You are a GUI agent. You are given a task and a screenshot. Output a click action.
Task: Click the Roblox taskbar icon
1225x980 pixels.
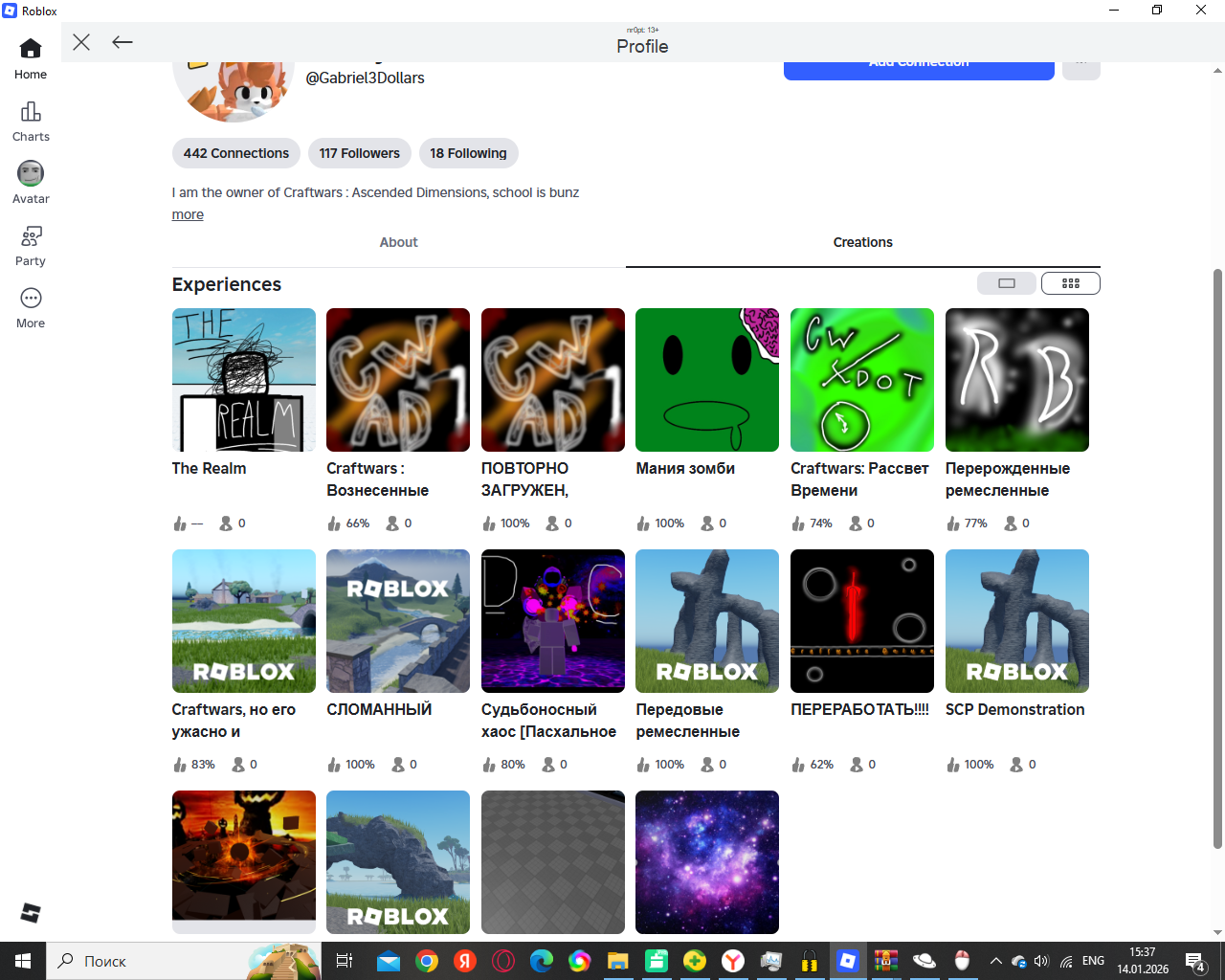848,961
